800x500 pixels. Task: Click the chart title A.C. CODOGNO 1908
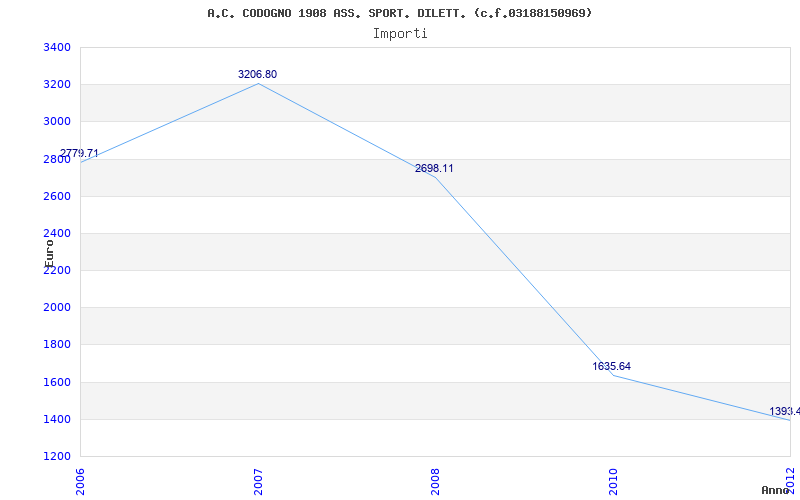400,13
